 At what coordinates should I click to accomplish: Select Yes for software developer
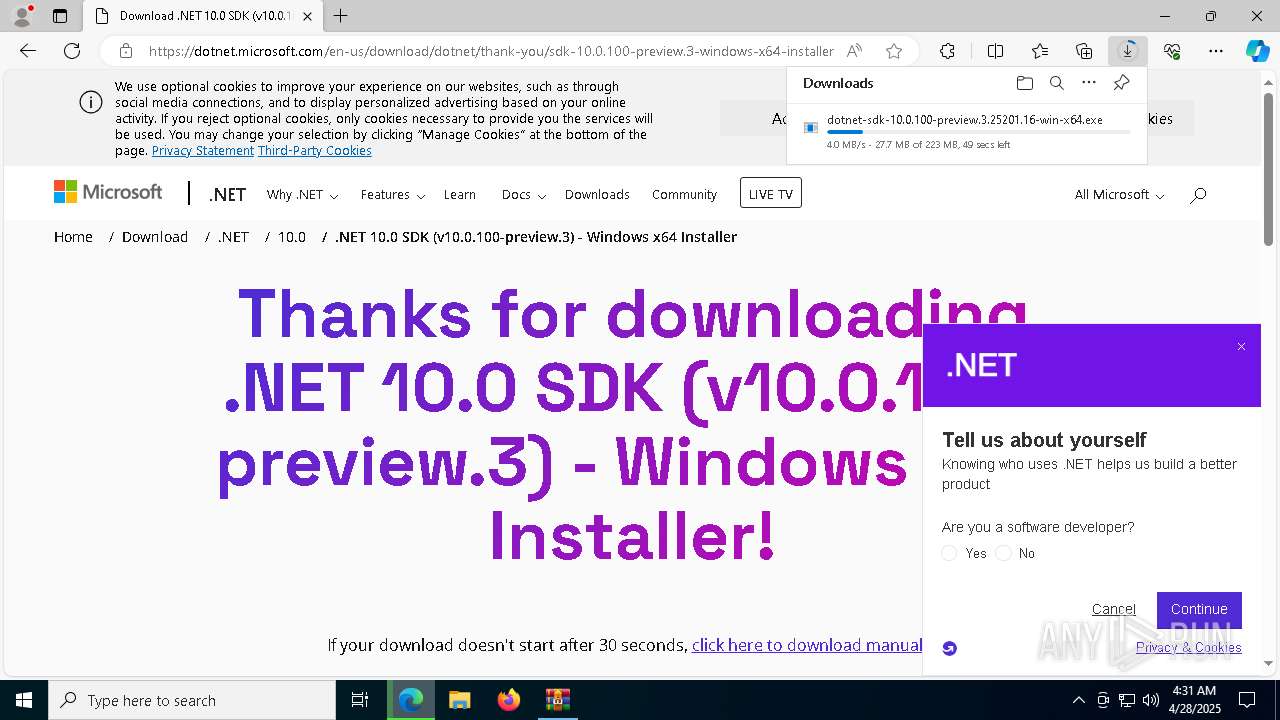(949, 553)
